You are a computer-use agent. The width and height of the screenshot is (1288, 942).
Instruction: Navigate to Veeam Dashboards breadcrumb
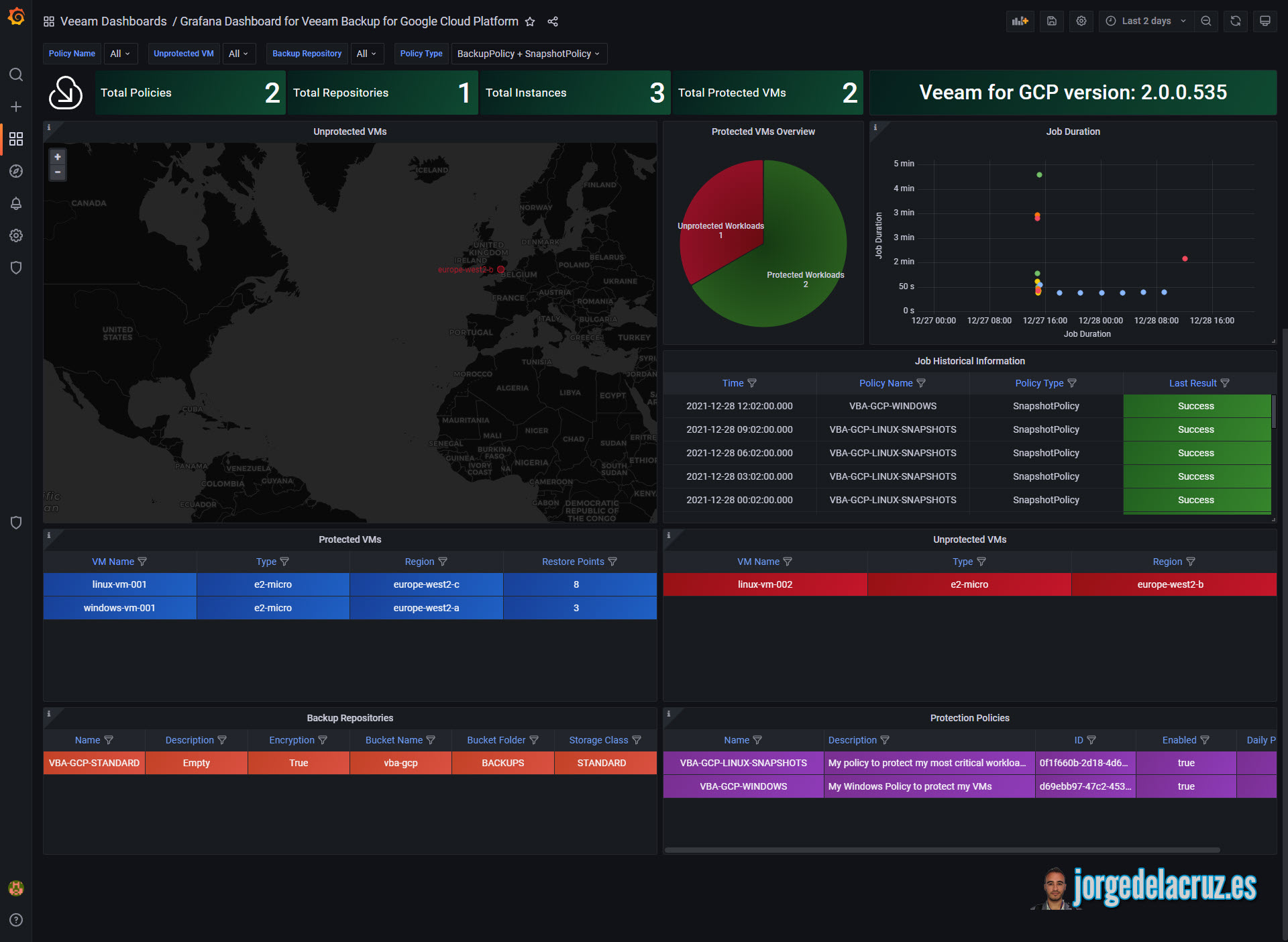[113, 21]
